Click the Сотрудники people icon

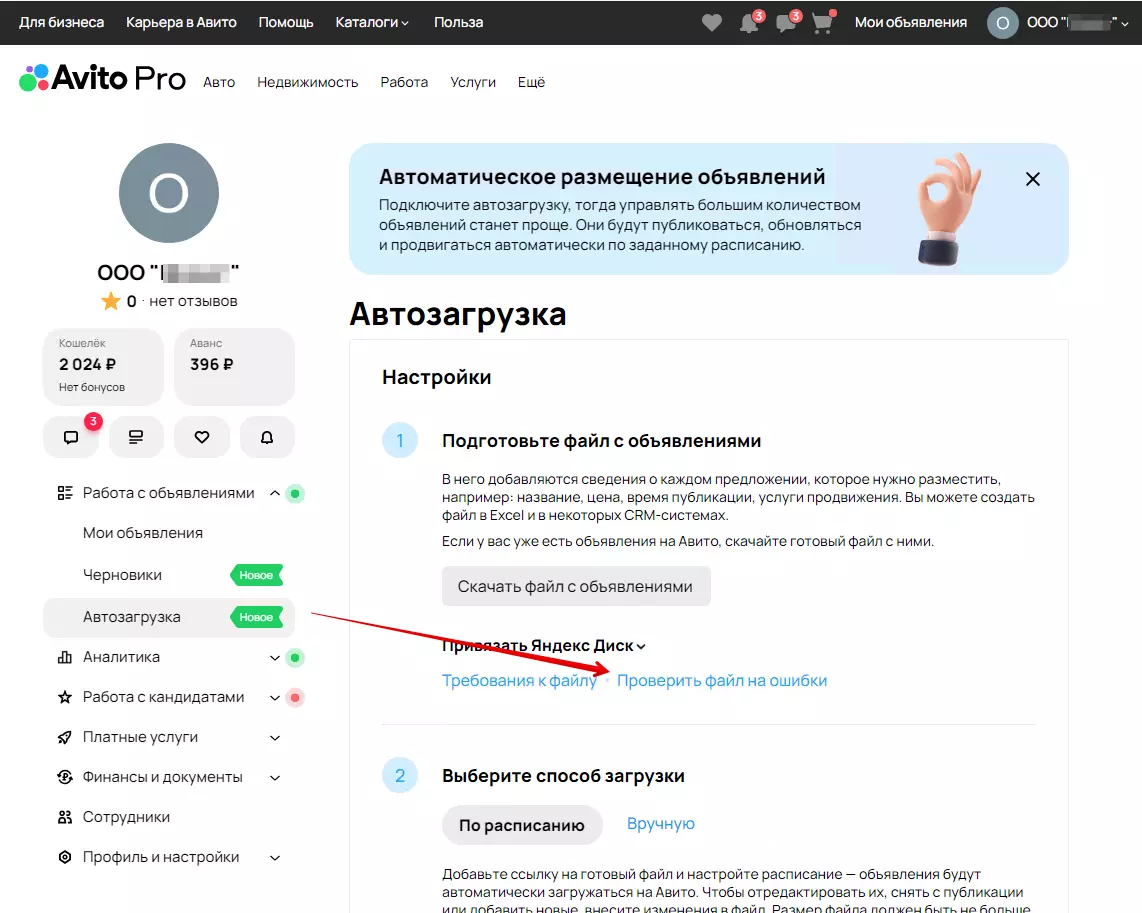(65, 817)
